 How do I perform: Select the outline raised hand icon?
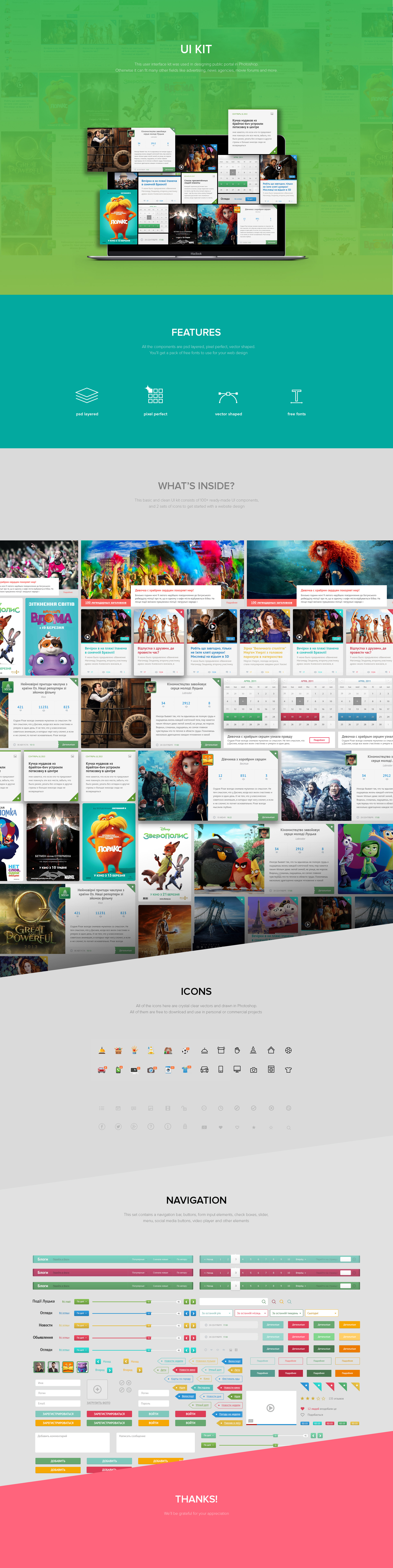coord(237,1051)
